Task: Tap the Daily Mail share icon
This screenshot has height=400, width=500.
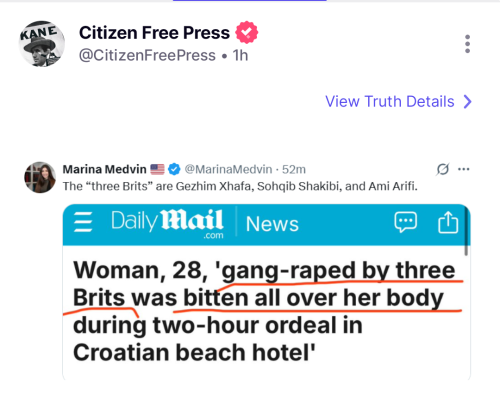Action: coord(448,222)
